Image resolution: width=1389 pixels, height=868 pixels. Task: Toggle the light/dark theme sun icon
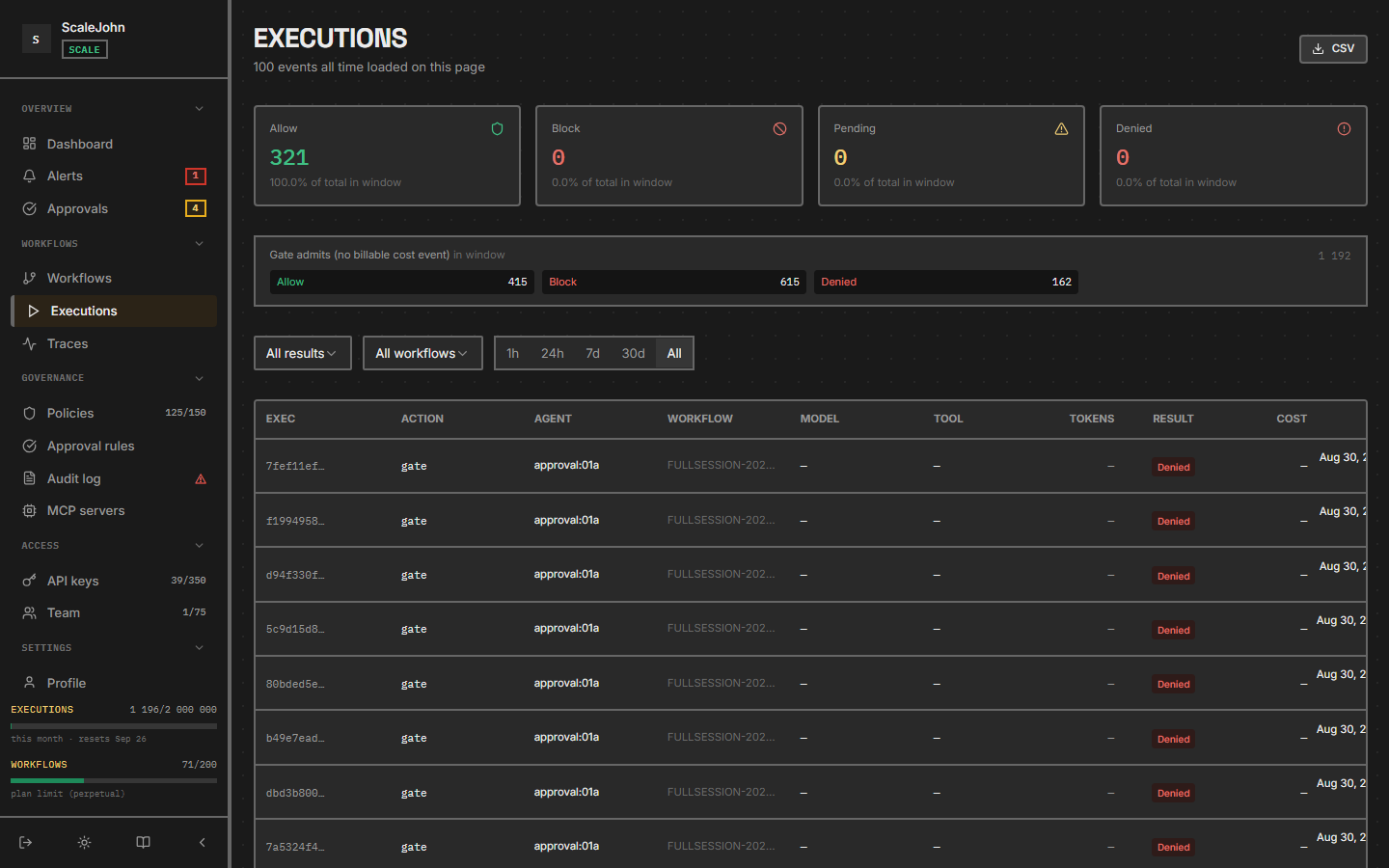pyautogui.click(x=85, y=842)
